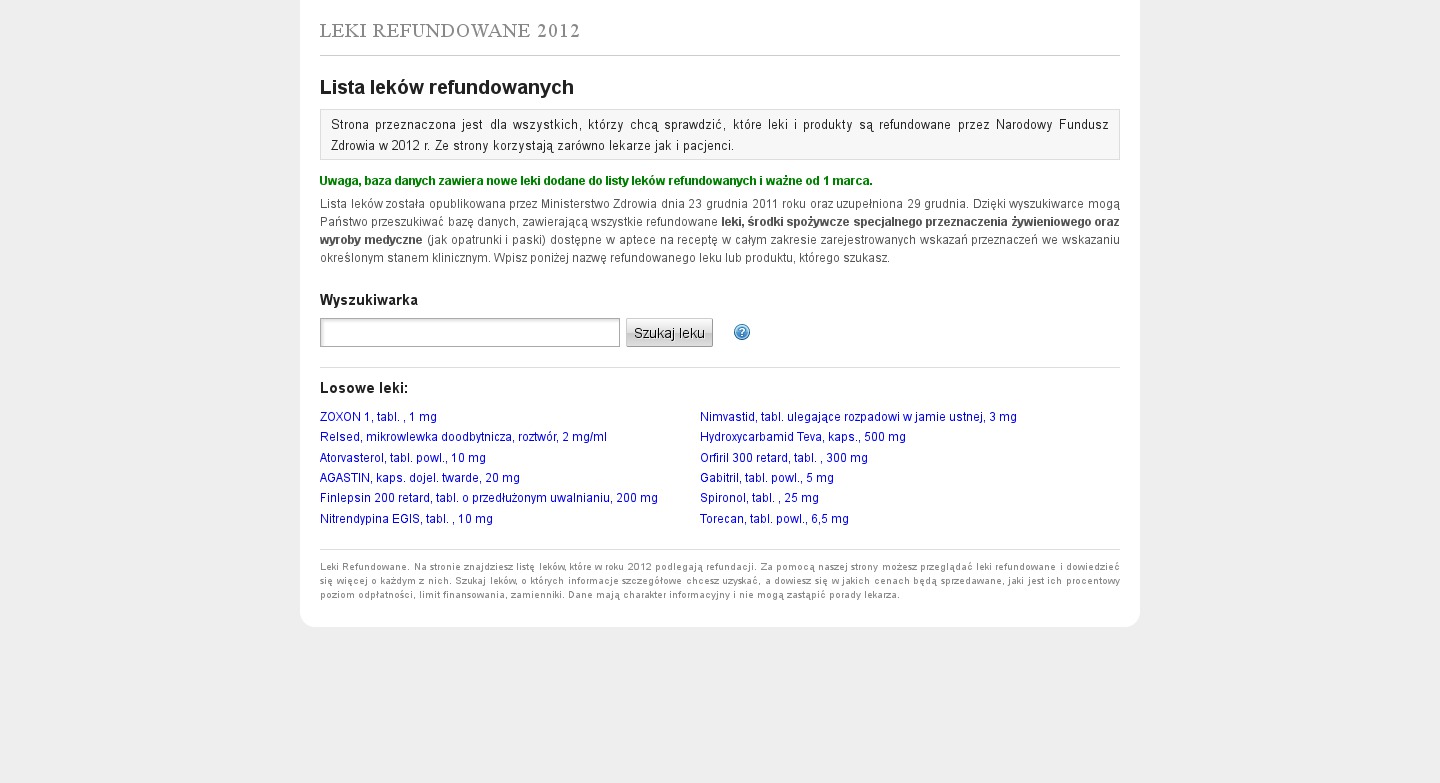Open the ZOXON 1 tabl. 1 mg link
Image resolution: width=1440 pixels, height=783 pixels.
[378, 417]
